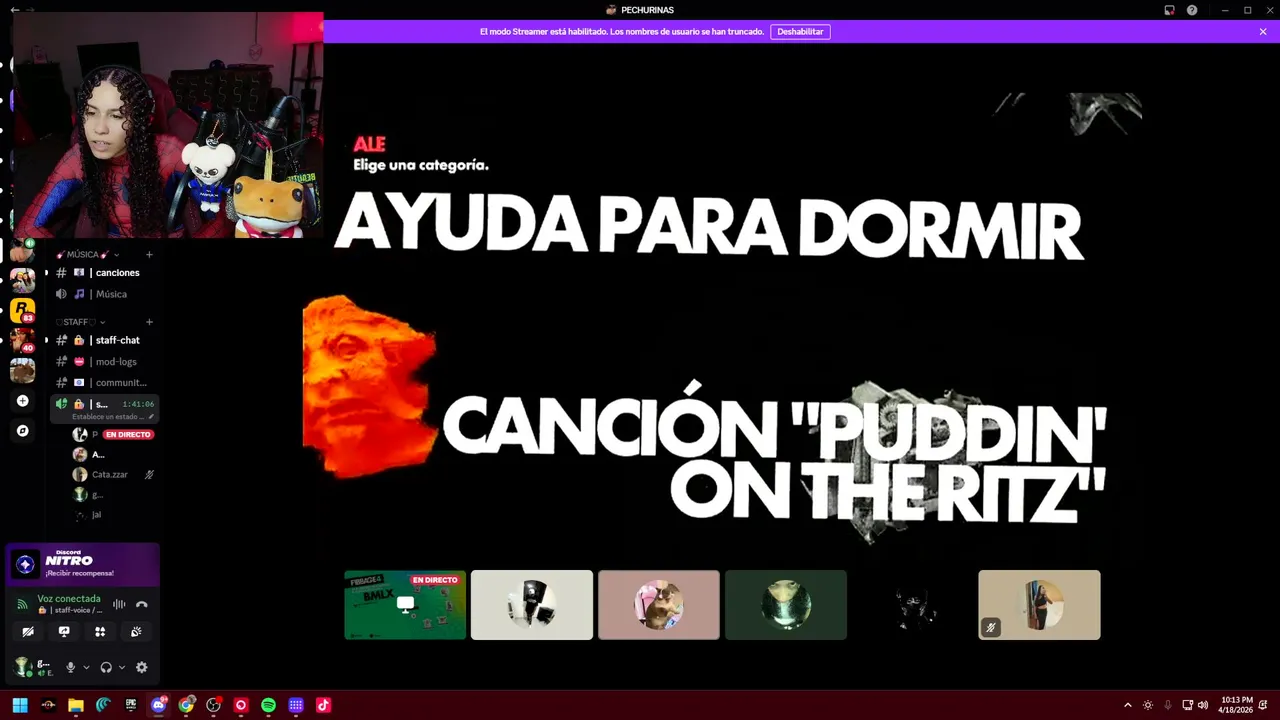
Task: Dismiss the purple Streamer mode banner
Action: point(1263,32)
